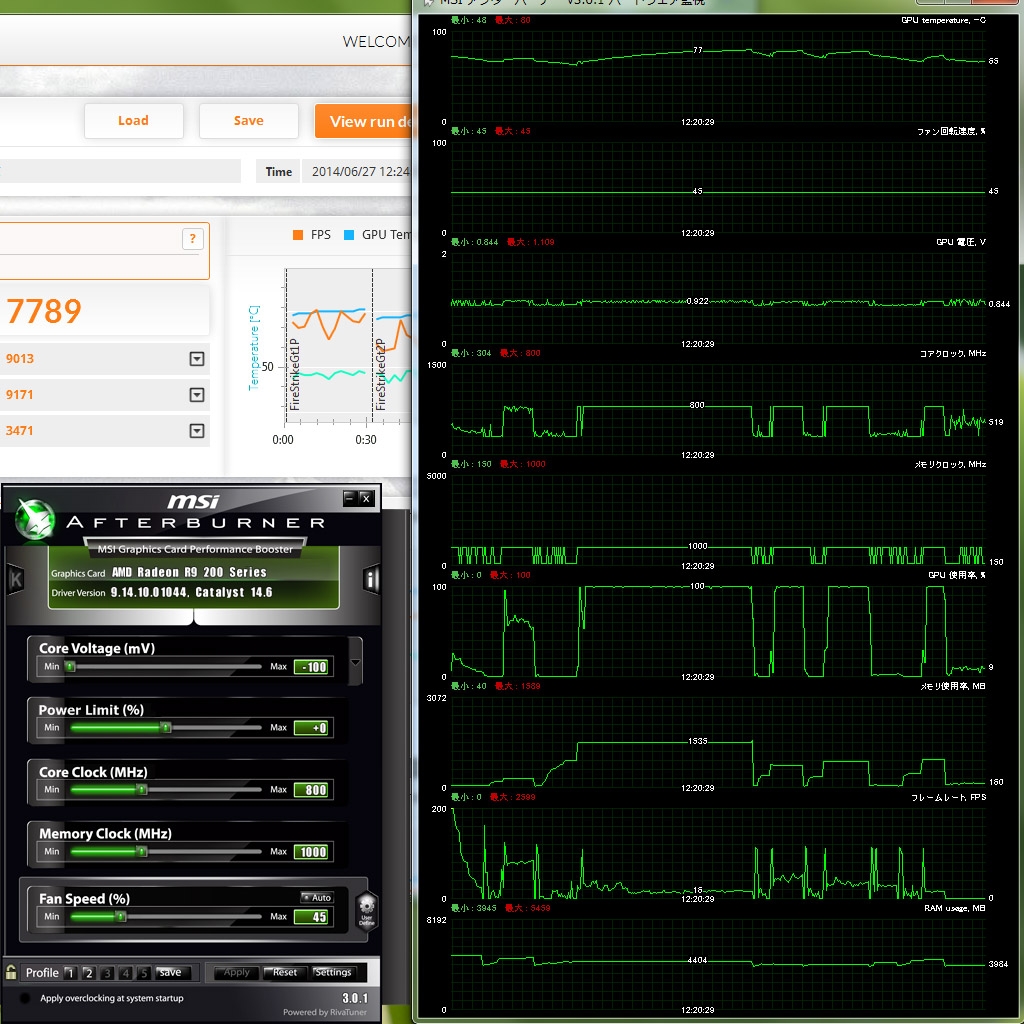Click the Power Limit value field showing +0
This screenshot has height=1024, width=1024.
313,728
